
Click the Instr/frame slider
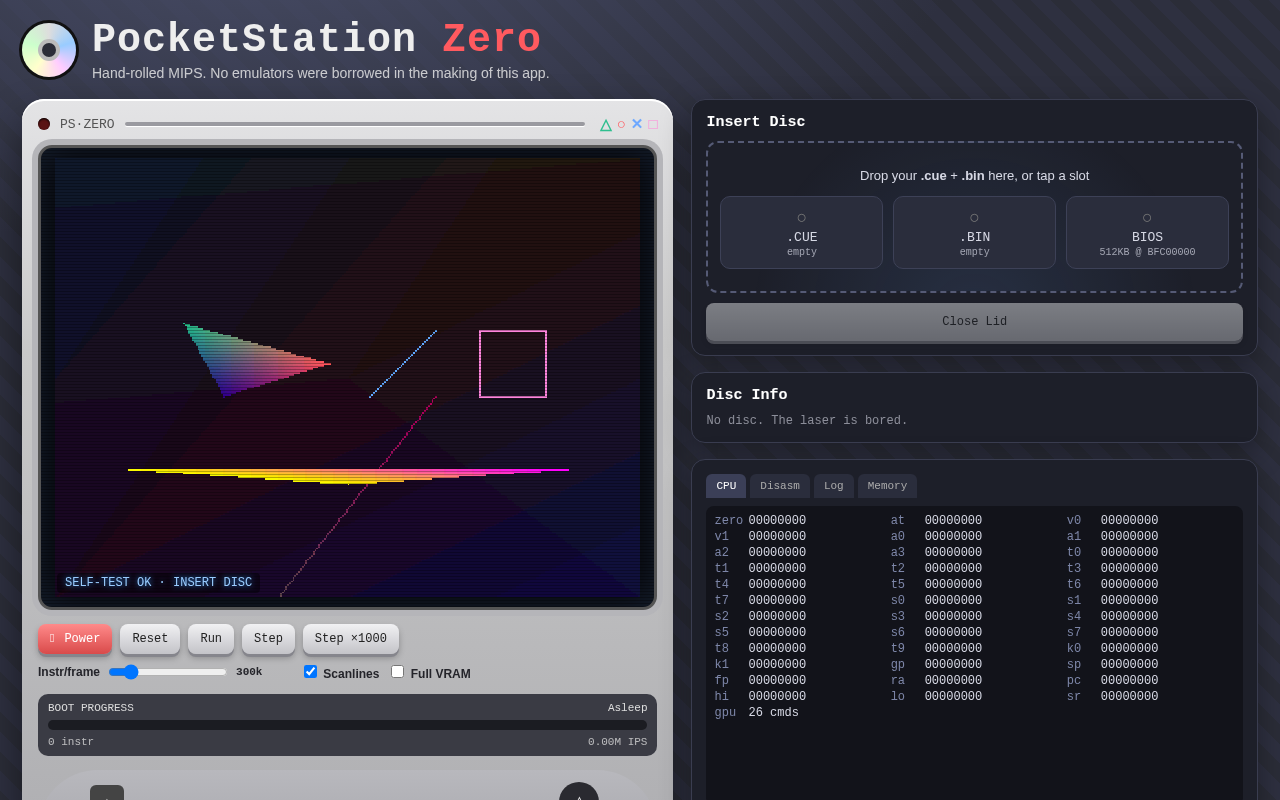[168, 672]
